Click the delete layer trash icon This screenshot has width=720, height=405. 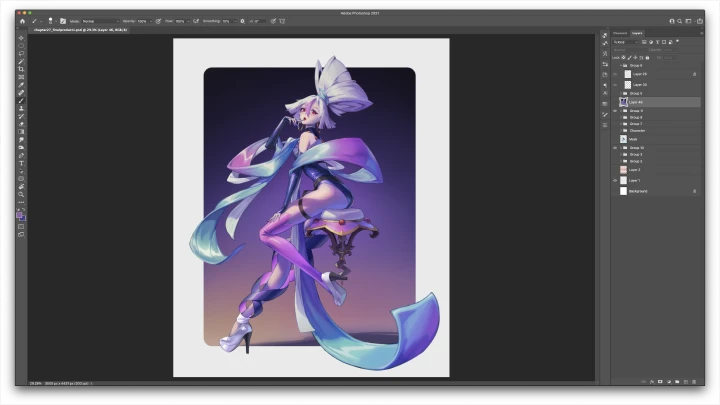tap(694, 380)
